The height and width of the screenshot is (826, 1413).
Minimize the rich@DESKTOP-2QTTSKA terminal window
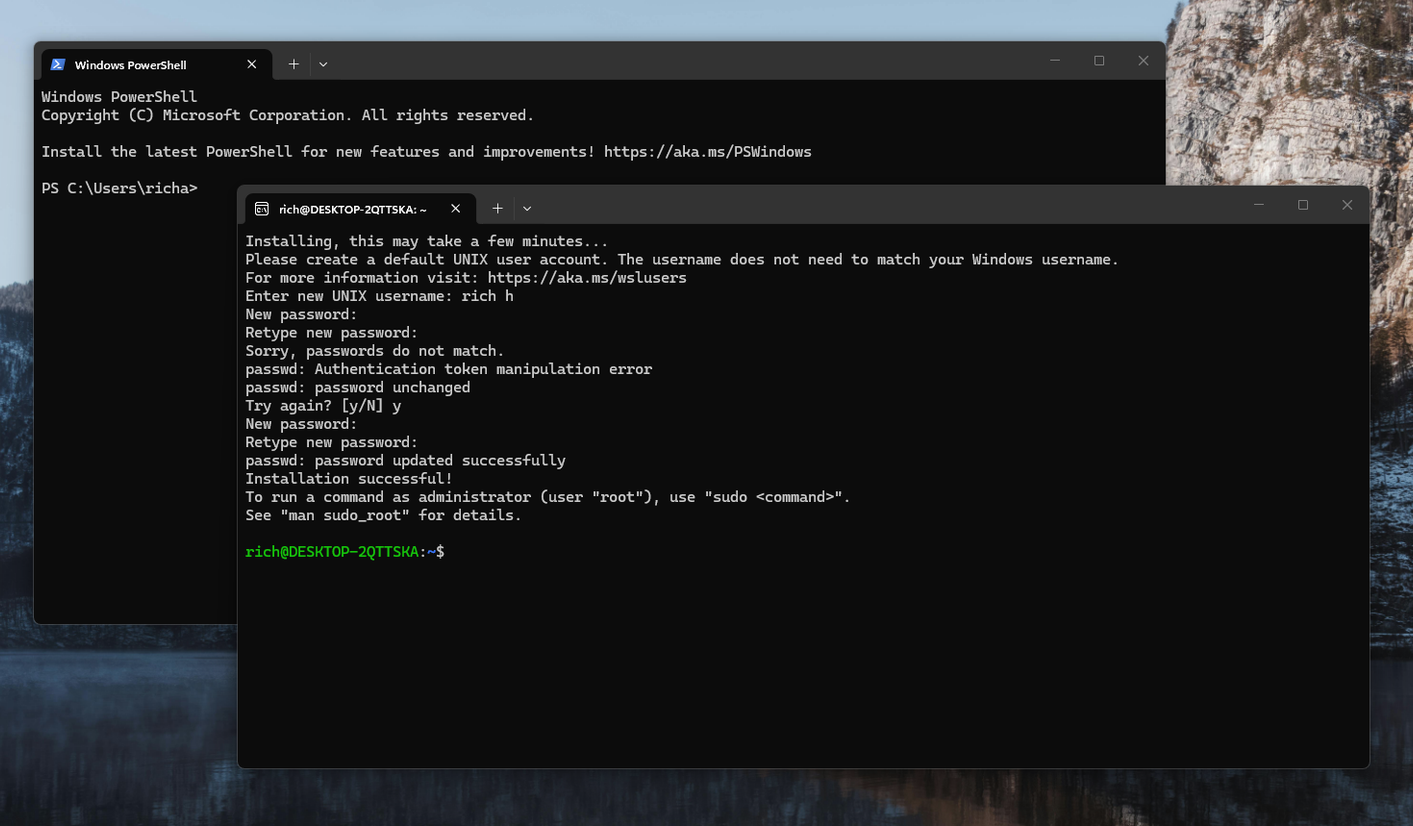point(1259,205)
